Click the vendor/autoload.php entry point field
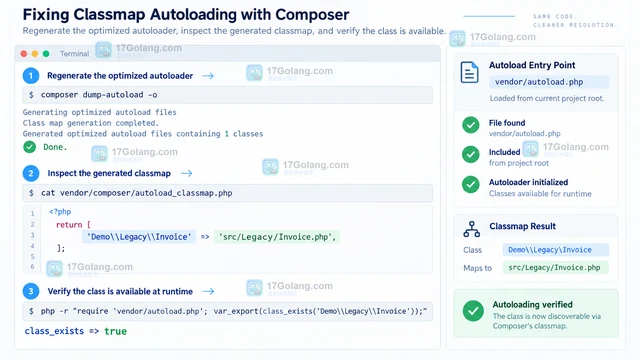 (x=549, y=82)
